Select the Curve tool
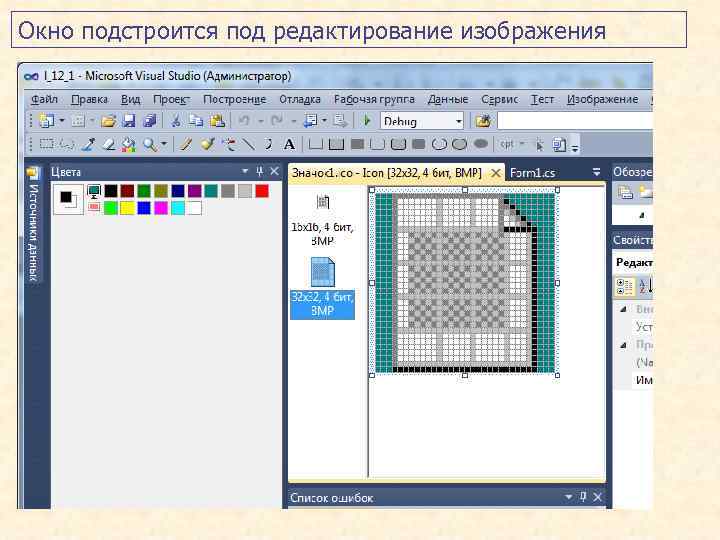Screen dimensions: 720x540 269,144
